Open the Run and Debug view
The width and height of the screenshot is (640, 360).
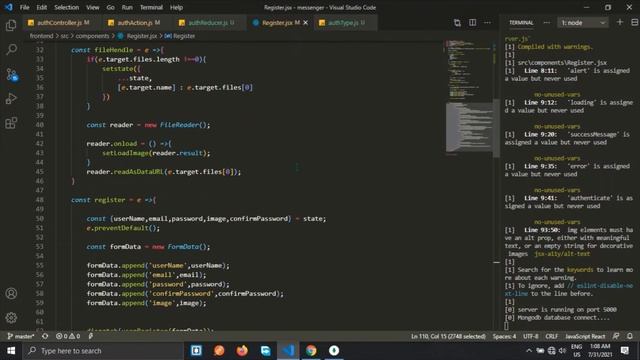(11, 98)
